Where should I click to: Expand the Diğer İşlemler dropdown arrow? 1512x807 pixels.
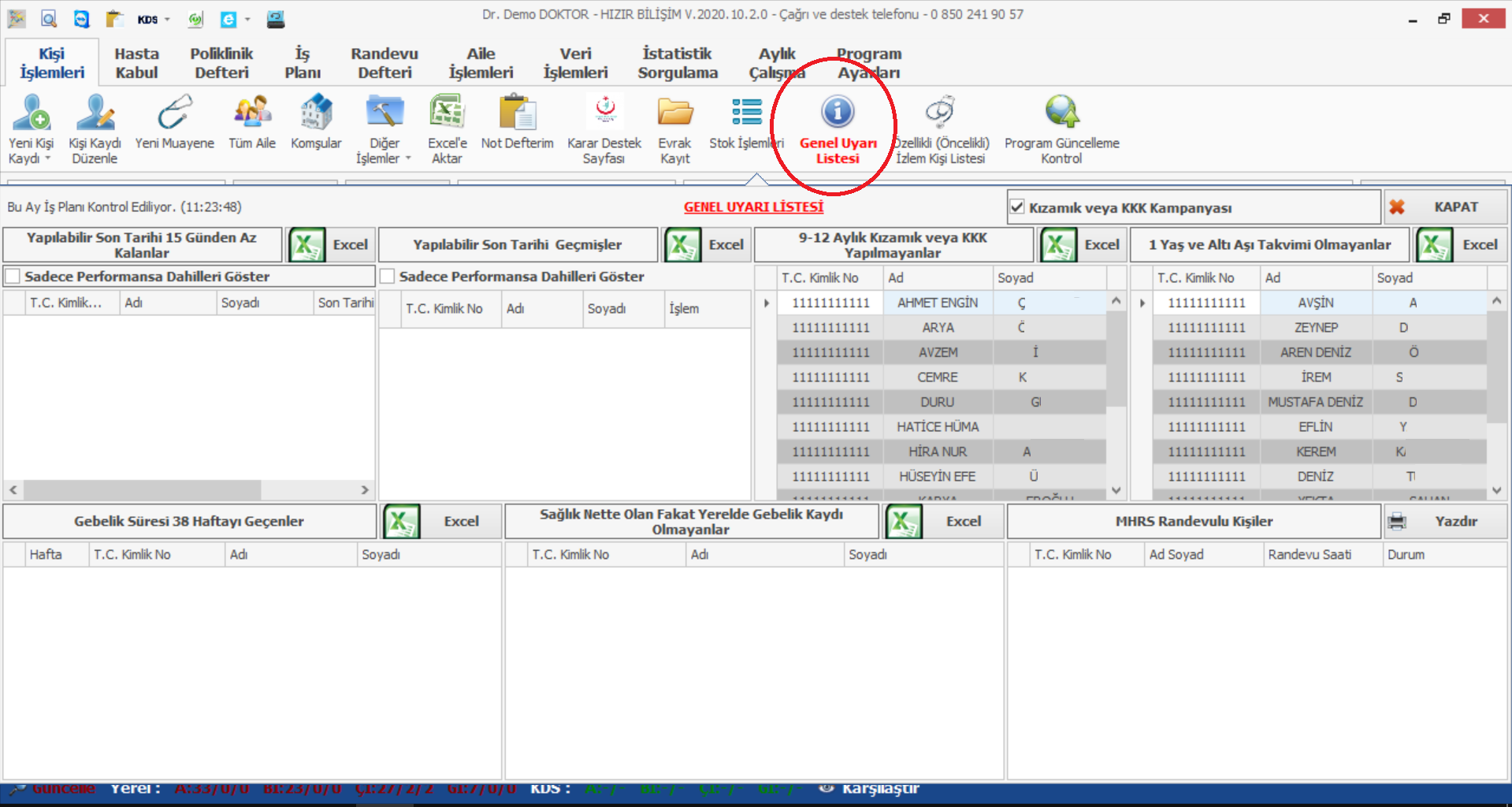tap(408, 159)
